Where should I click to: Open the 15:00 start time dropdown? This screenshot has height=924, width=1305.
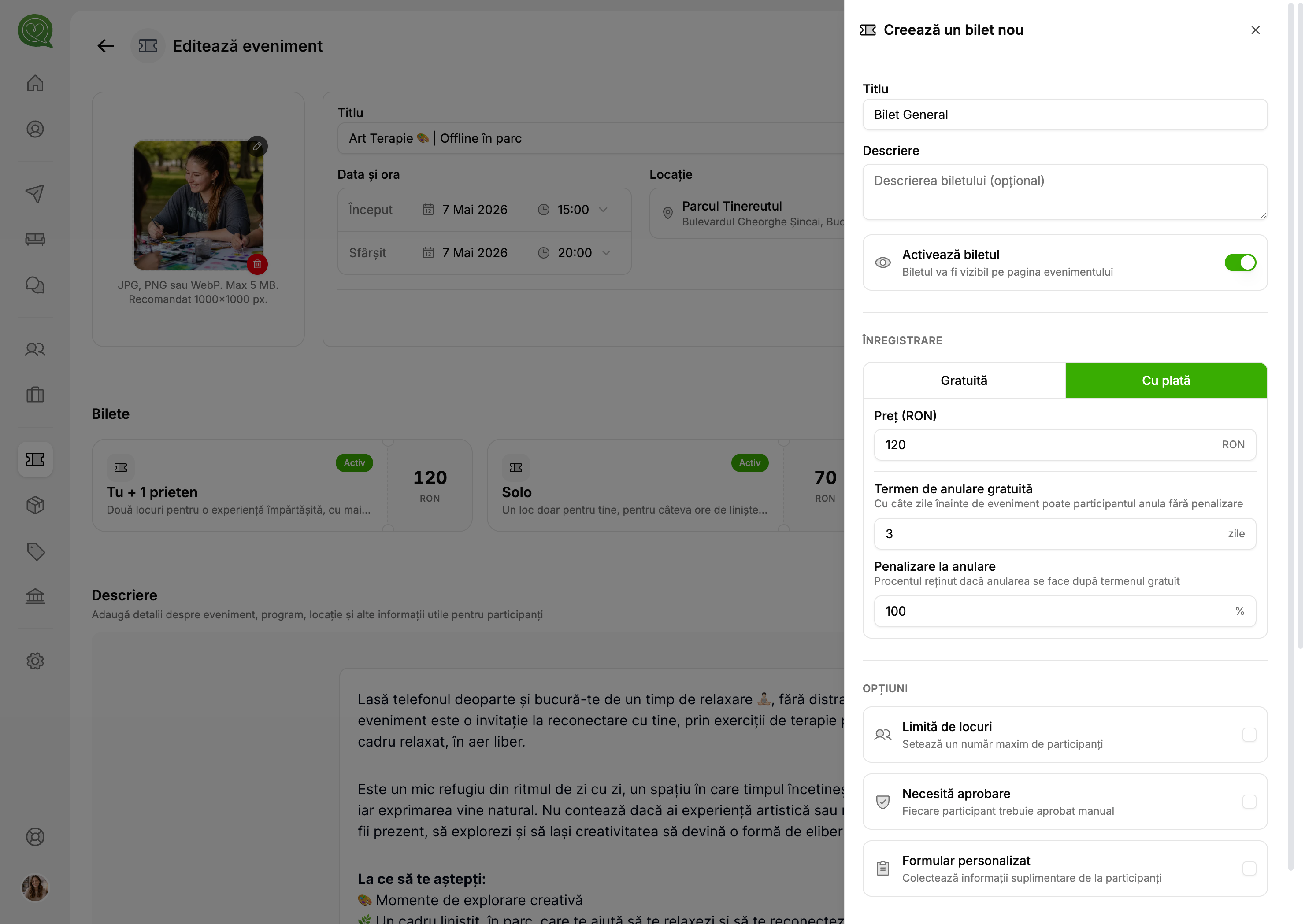[x=573, y=209]
